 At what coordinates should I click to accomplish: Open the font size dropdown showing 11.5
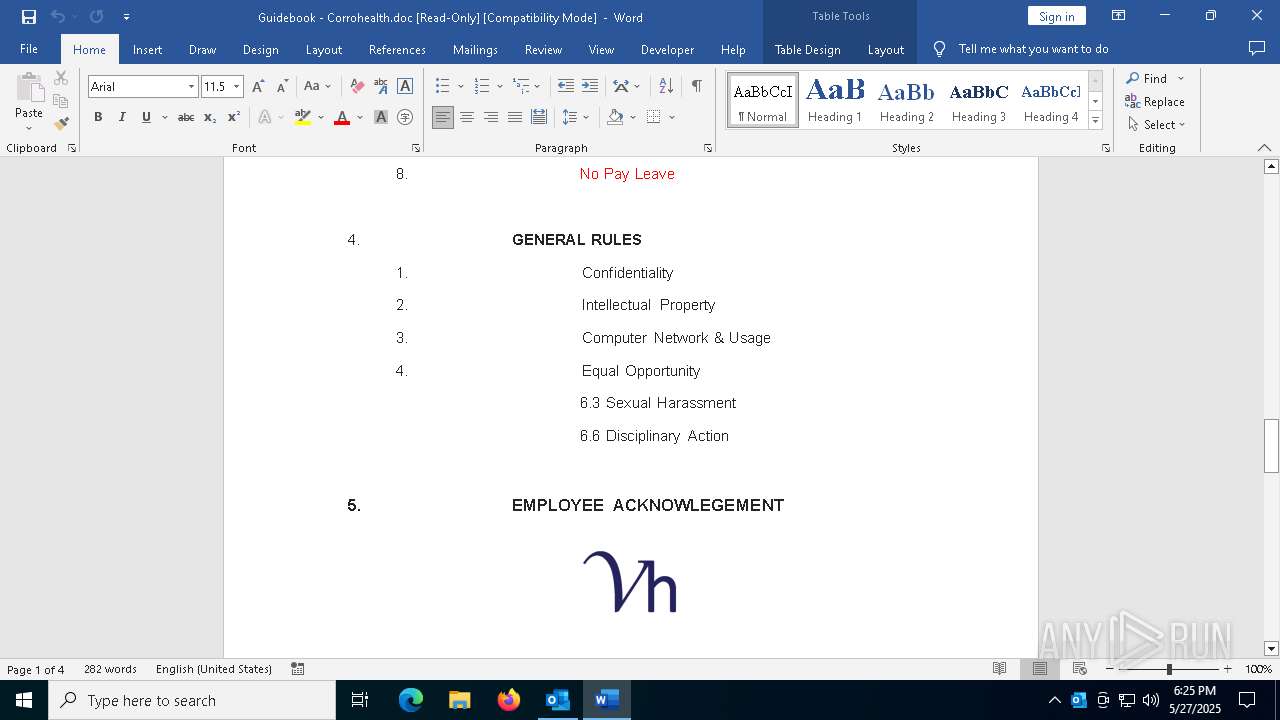[236, 87]
